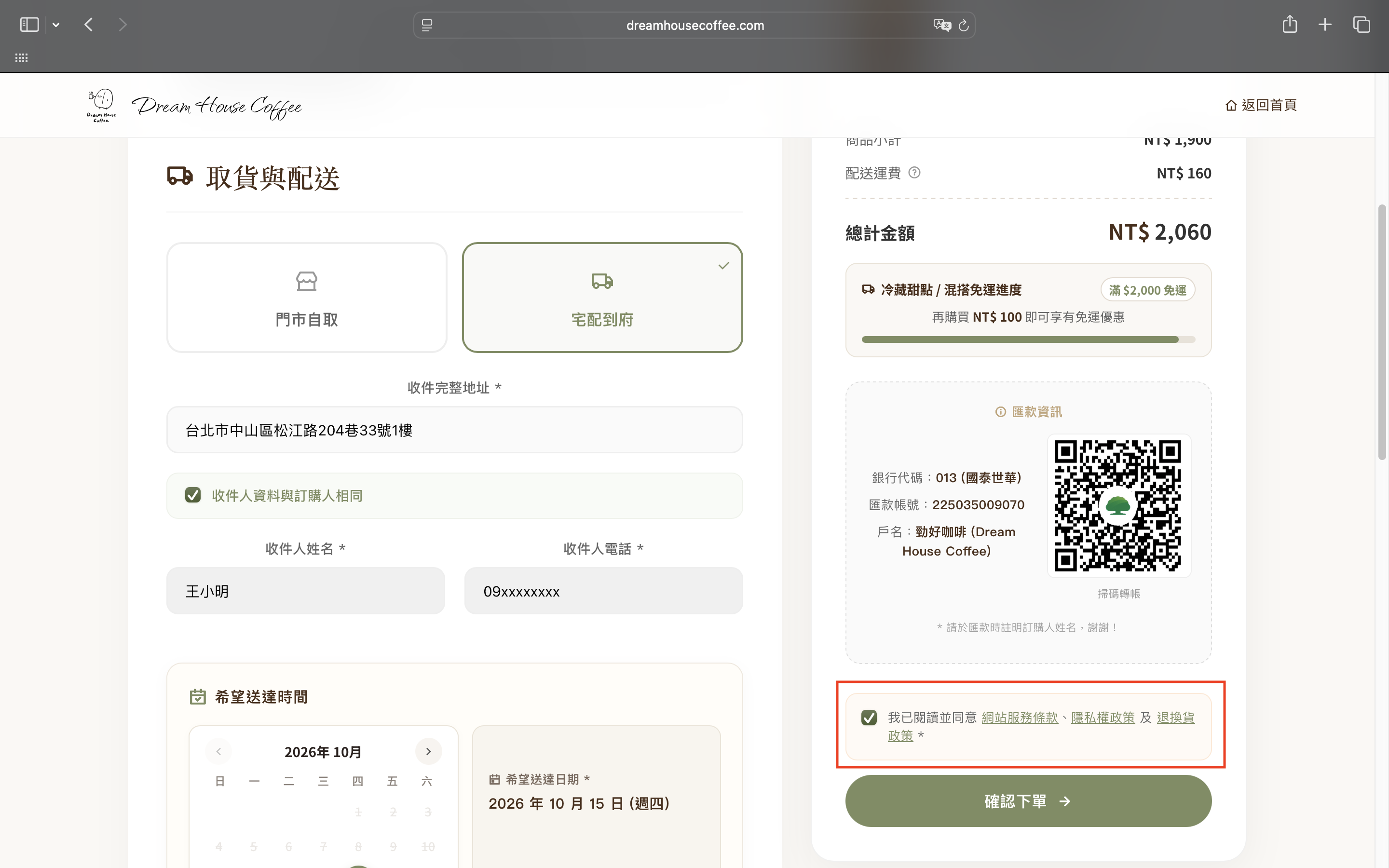The image size is (1389, 868).
Task: Click the page vertical scrollbar
Action: (x=1382, y=332)
